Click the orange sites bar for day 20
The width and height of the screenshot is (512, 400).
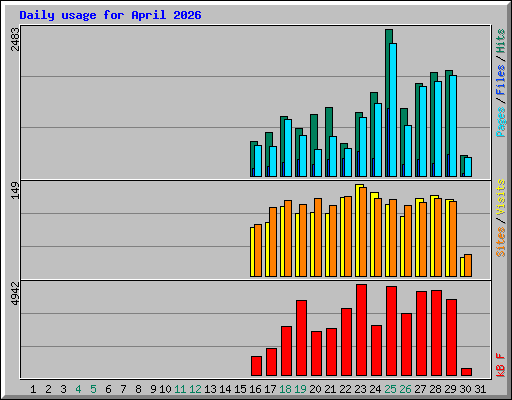318,237
